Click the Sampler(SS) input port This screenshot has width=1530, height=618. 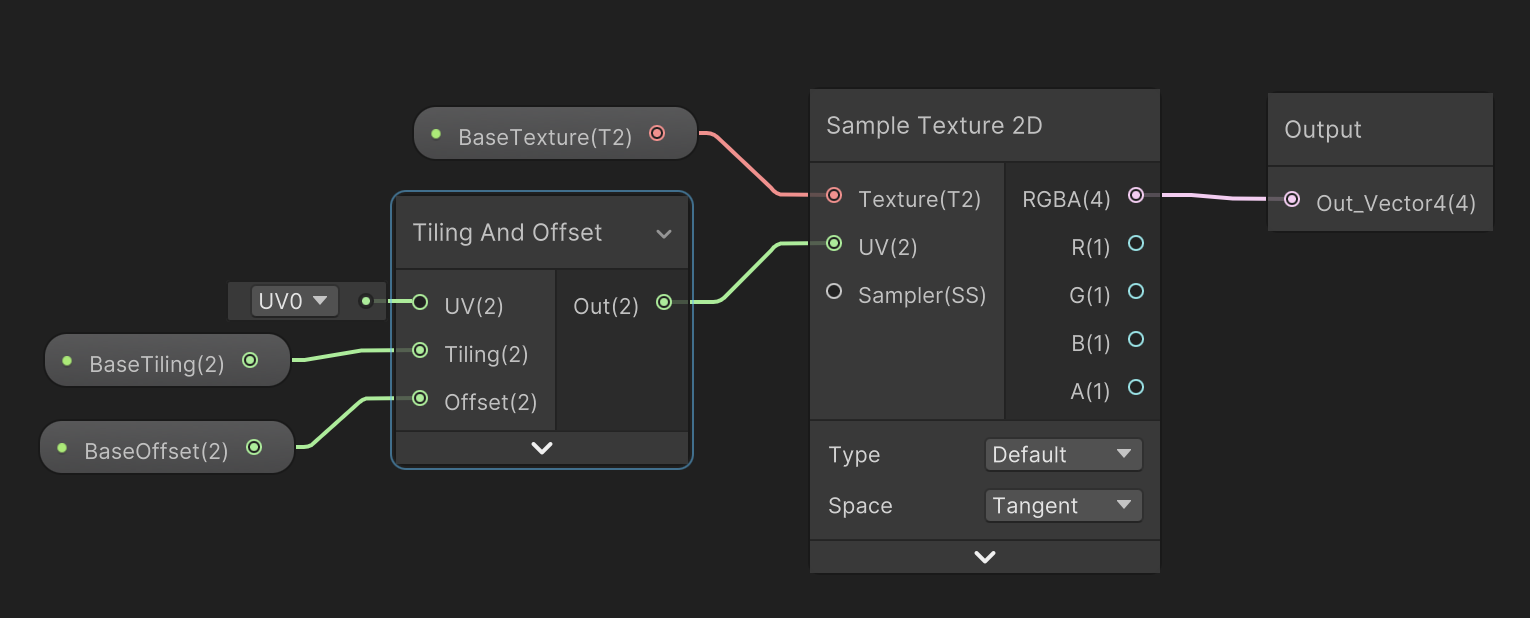(834, 291)
